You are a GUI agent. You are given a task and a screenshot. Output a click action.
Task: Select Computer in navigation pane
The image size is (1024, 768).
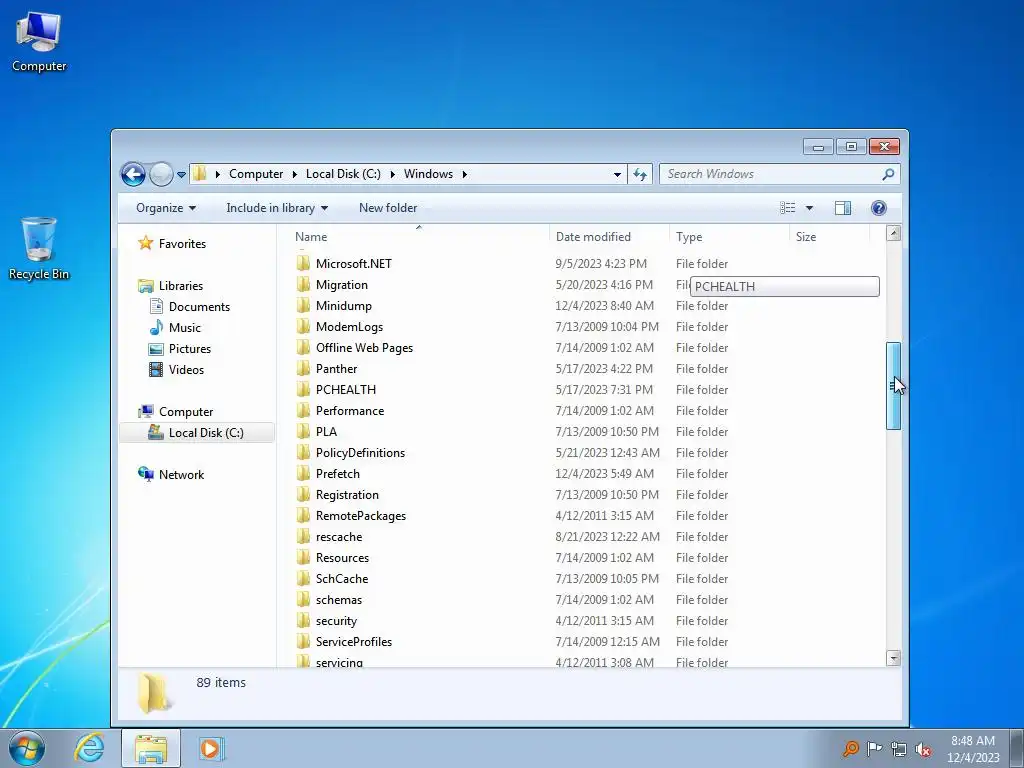[185, 411]
